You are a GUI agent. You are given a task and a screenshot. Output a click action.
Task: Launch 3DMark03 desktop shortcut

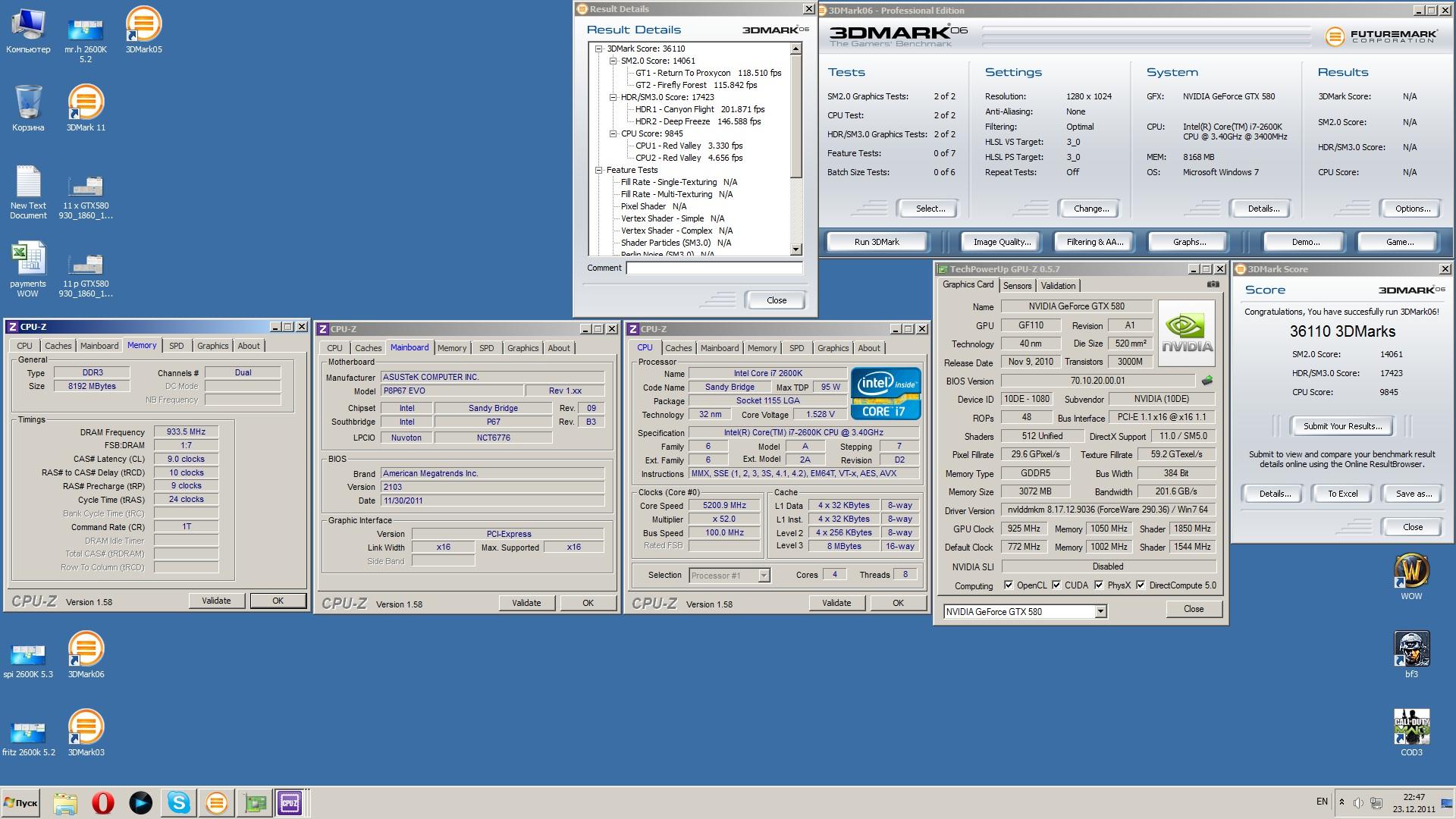86,733
